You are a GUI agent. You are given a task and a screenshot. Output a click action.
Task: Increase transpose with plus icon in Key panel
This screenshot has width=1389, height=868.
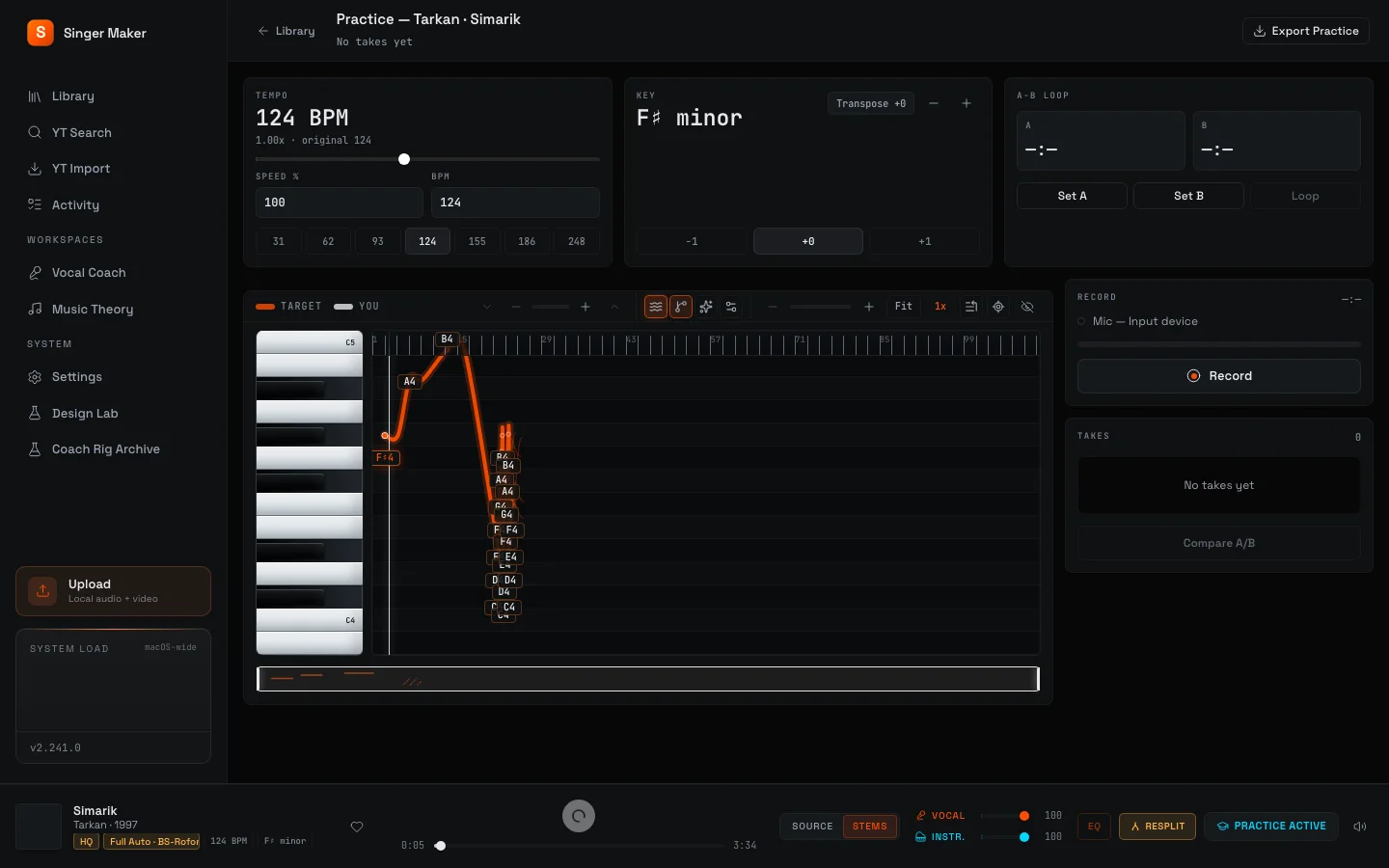(967, 103)
